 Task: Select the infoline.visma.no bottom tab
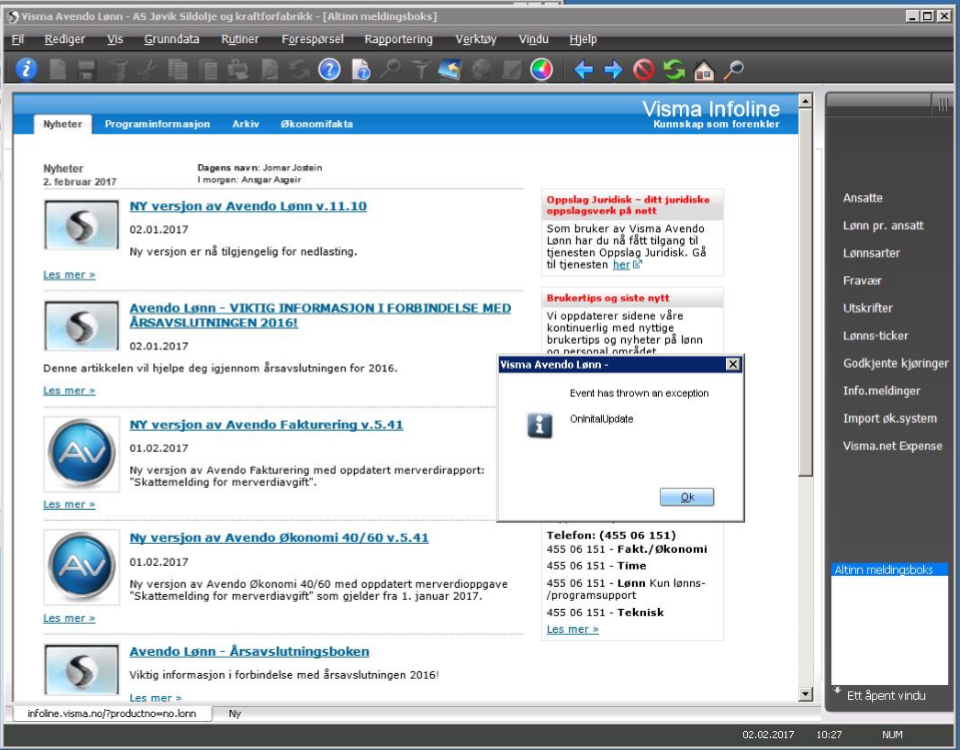(x=111, y=714)
